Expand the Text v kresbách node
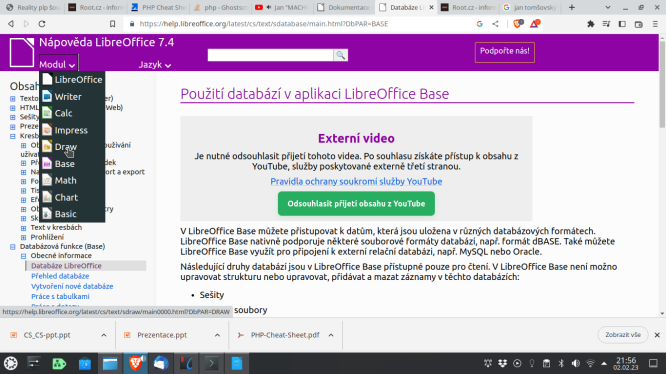Screen dimensions: 666x374 23,228
